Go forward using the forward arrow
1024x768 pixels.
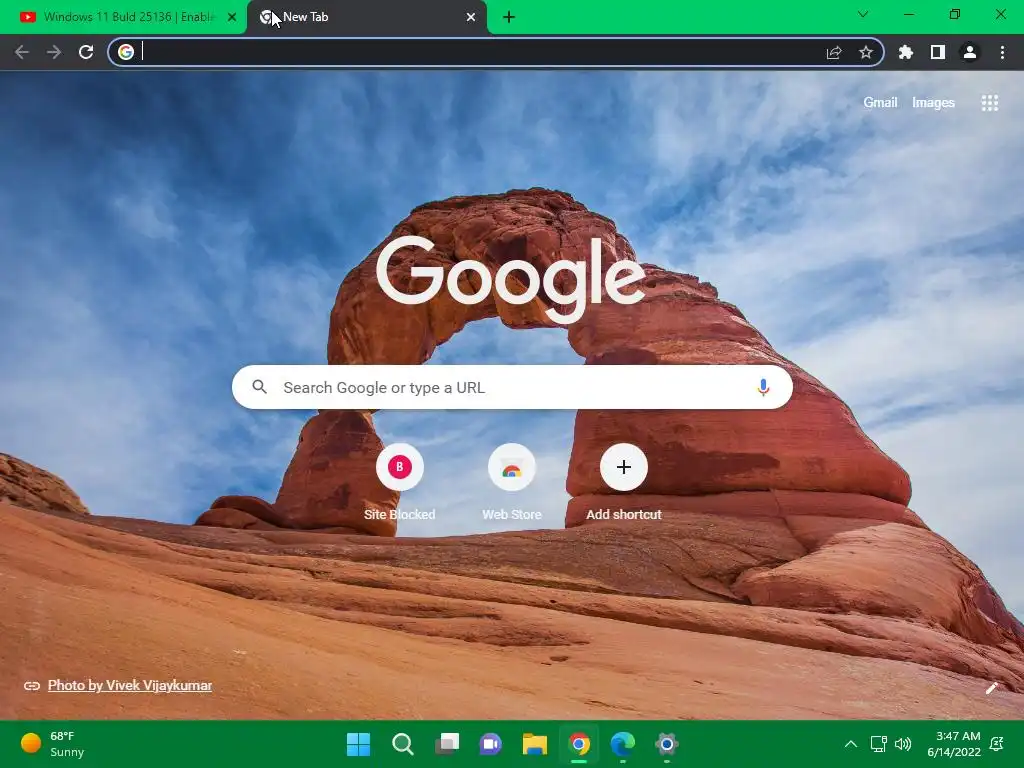click(54, 52)
